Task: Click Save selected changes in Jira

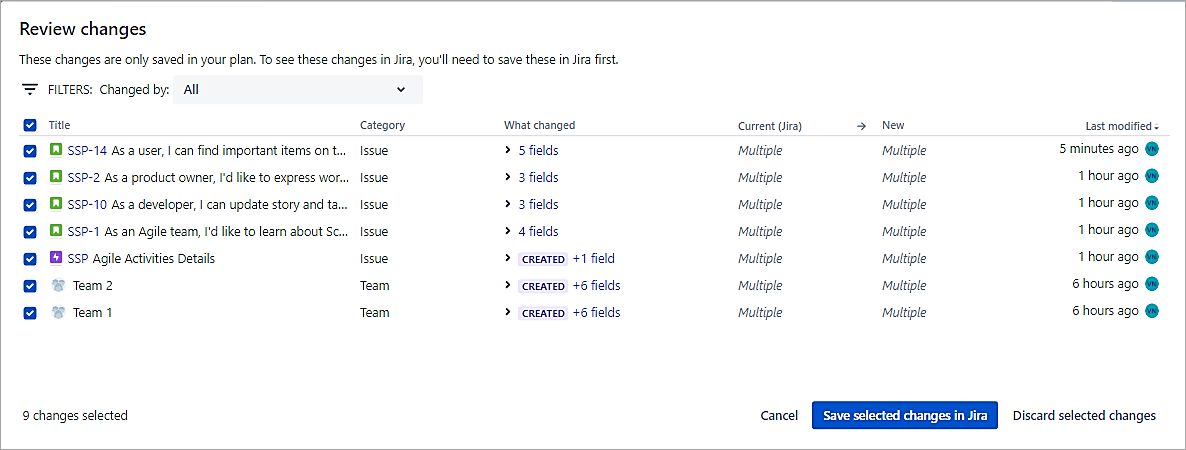Action: pyautogui.click(x=904, y=415)
